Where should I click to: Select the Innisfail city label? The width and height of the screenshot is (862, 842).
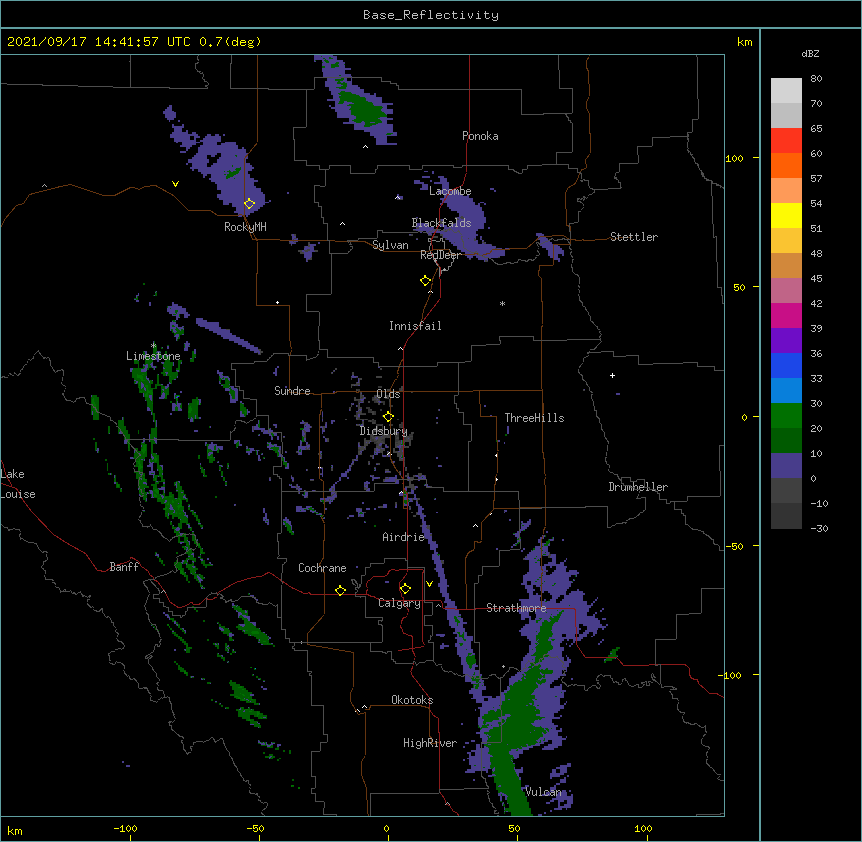coord(415,326)
